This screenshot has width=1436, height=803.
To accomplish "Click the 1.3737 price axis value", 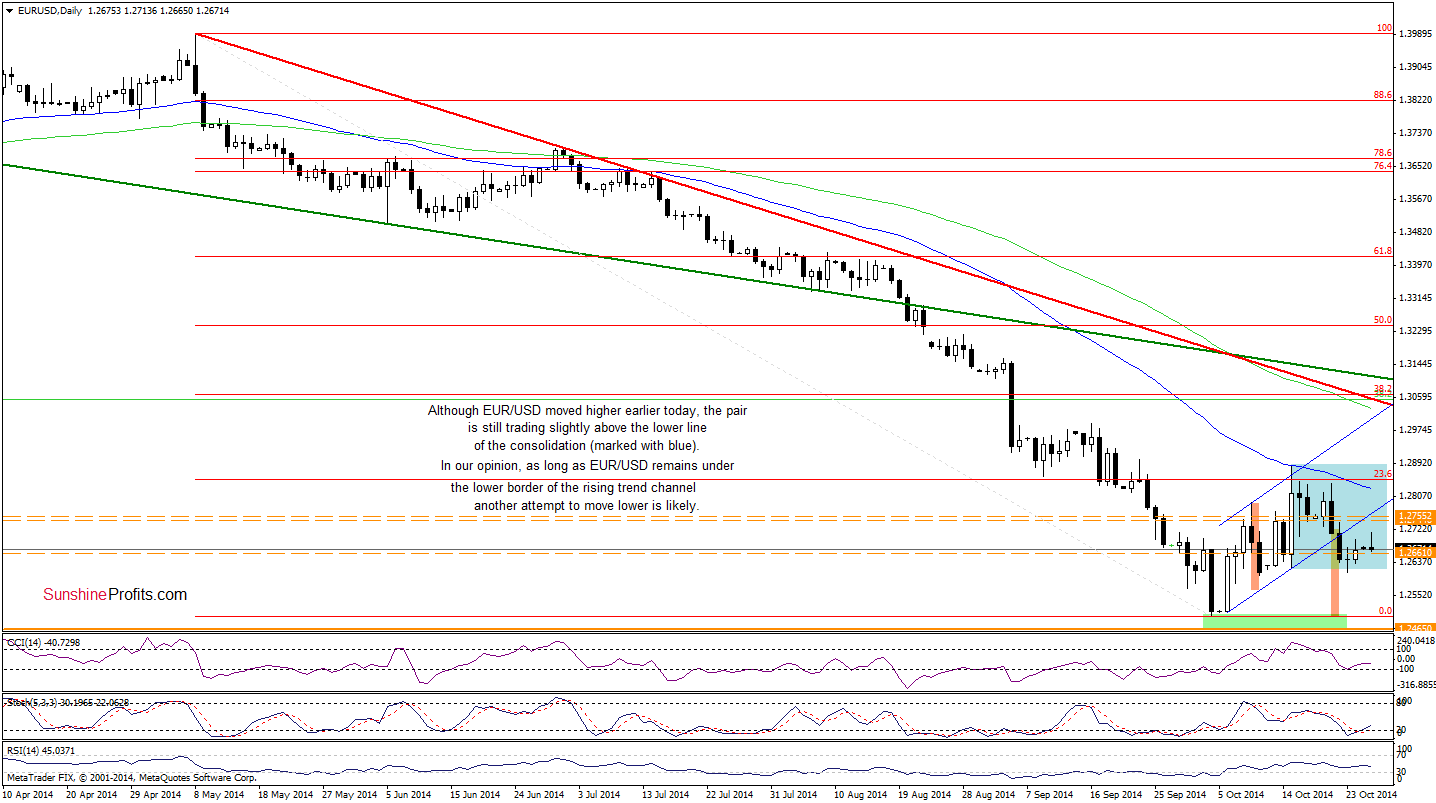I will coord(1415,133).
